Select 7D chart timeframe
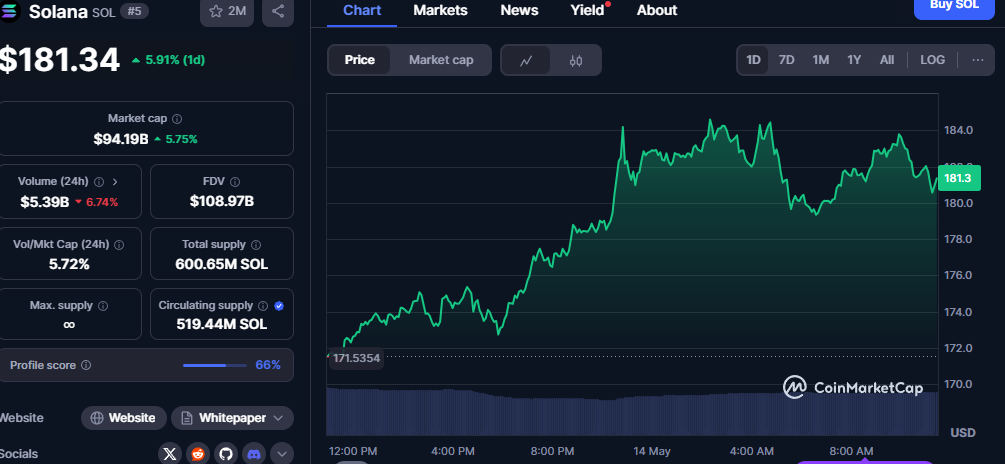This screenshot has height=464, width=1005. (786, 60)
